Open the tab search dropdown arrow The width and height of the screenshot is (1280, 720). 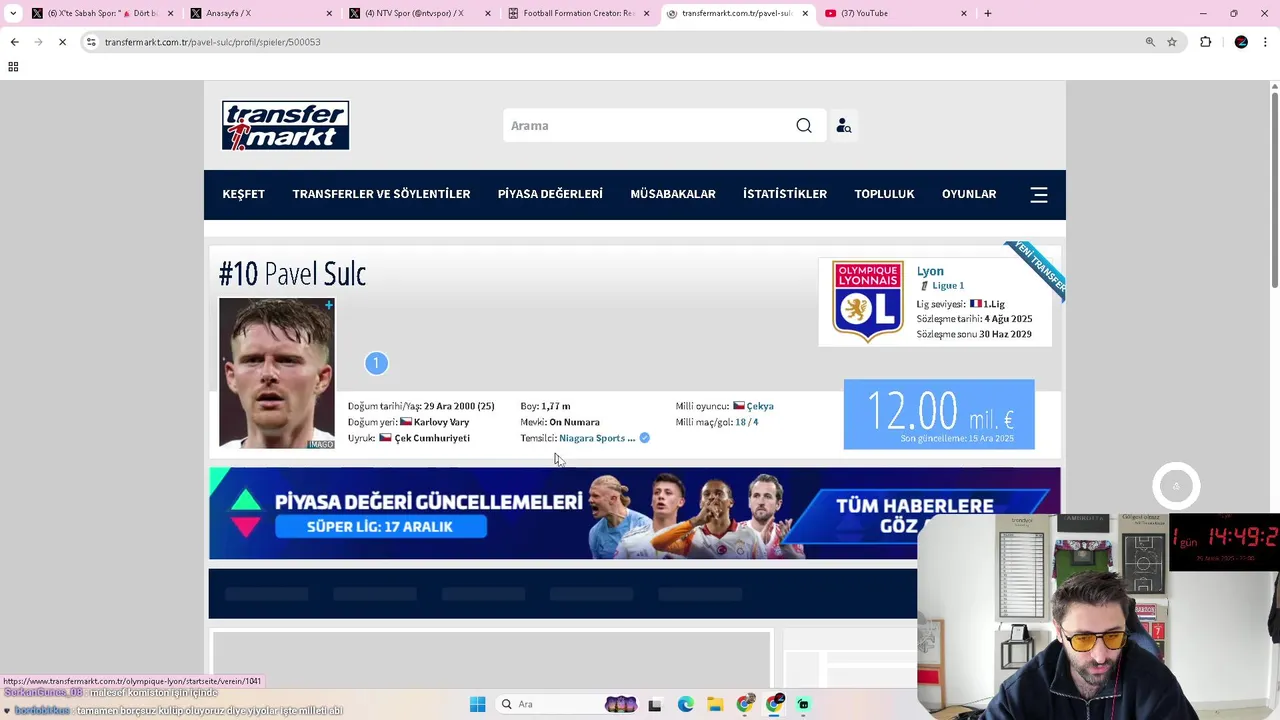(x=13, y=13)
